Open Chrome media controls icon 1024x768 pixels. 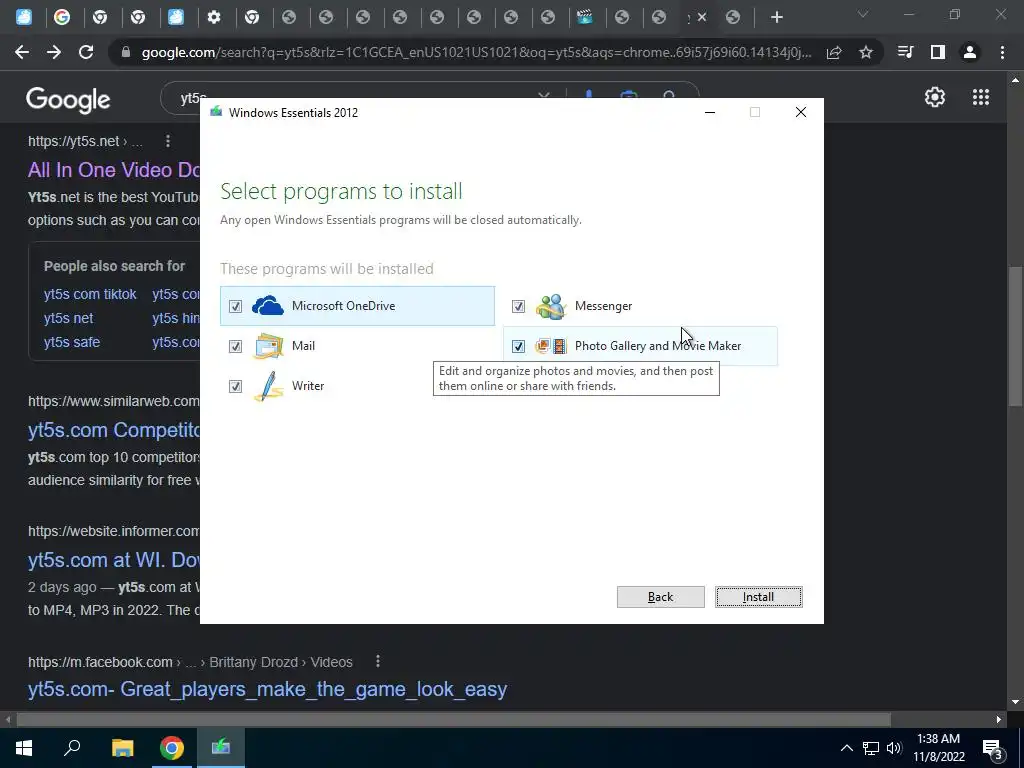tap(906, 52)
